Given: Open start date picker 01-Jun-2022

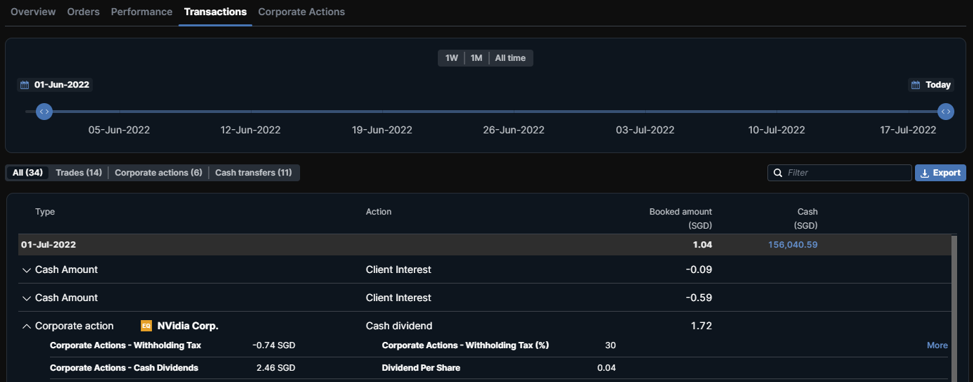Looking at the screenshot, I should click(55, 85).
